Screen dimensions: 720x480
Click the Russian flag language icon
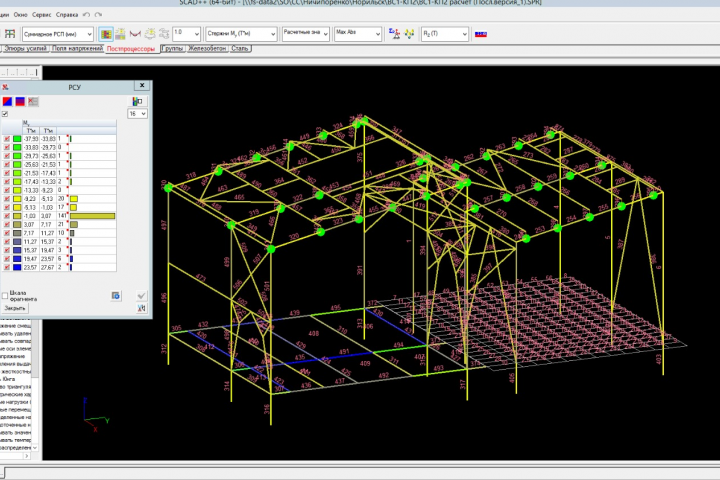pos(480,33)
